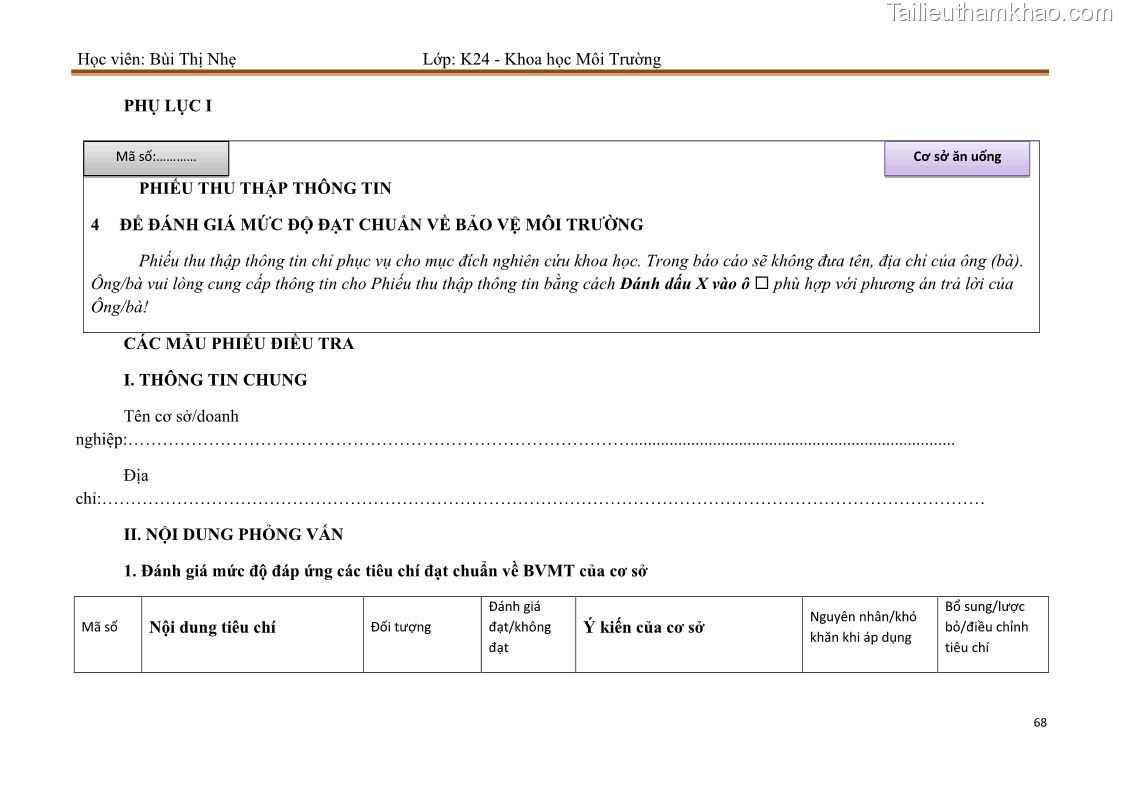1123x794 pixels.
Task: Click the "Cơ sở ăn uống" purple button
Action: [956, 157]
